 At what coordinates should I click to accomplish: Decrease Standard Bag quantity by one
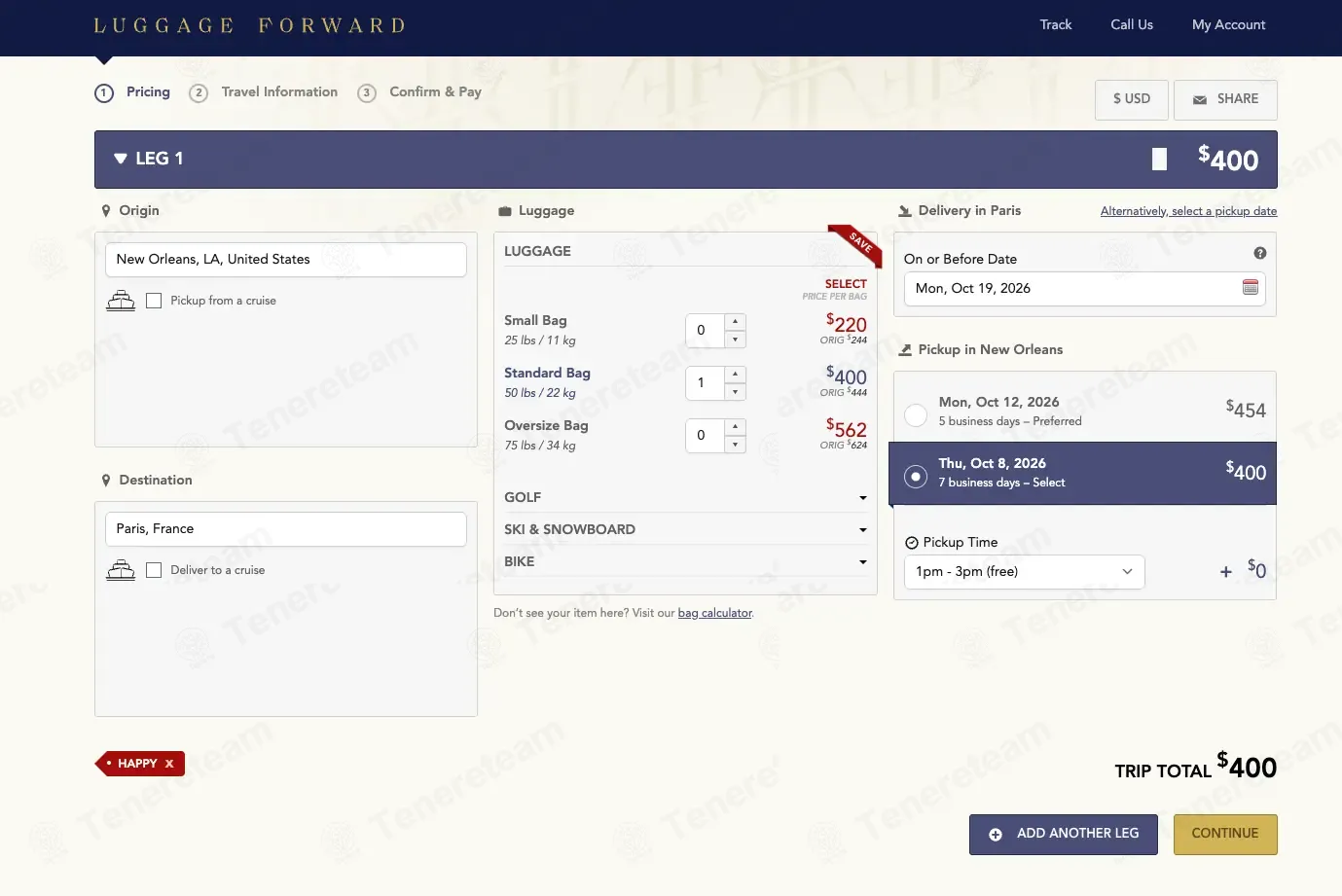[x=736, y=392]
